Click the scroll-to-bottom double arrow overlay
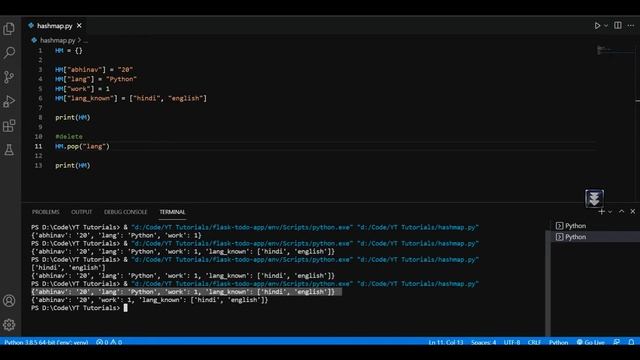Image resolution: width=640 pixels, height=360 pixels. click(x=594, y=199)
